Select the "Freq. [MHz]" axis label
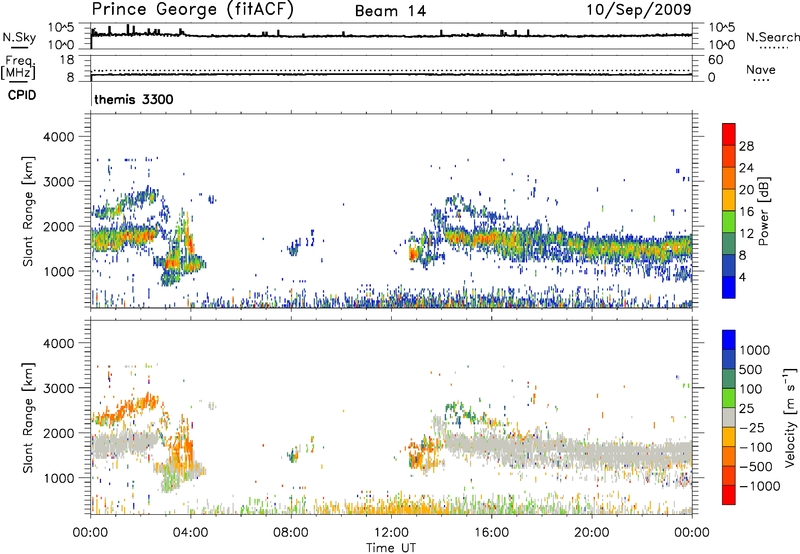The height and width of the screenshot is (554, 800). tap(19, 67)
